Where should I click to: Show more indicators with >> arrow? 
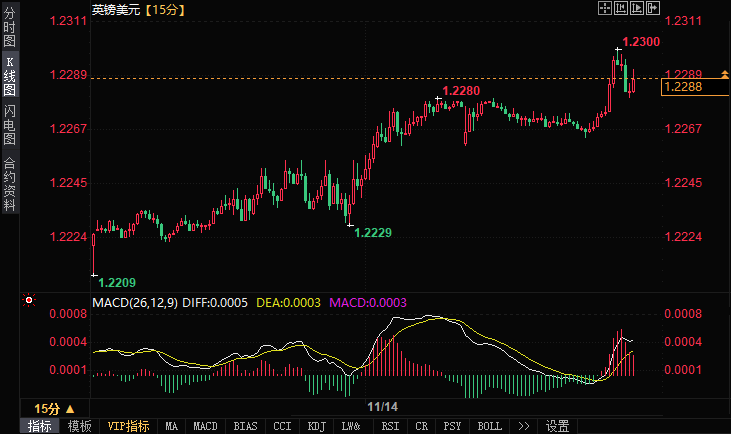click(x=524, y=426)
